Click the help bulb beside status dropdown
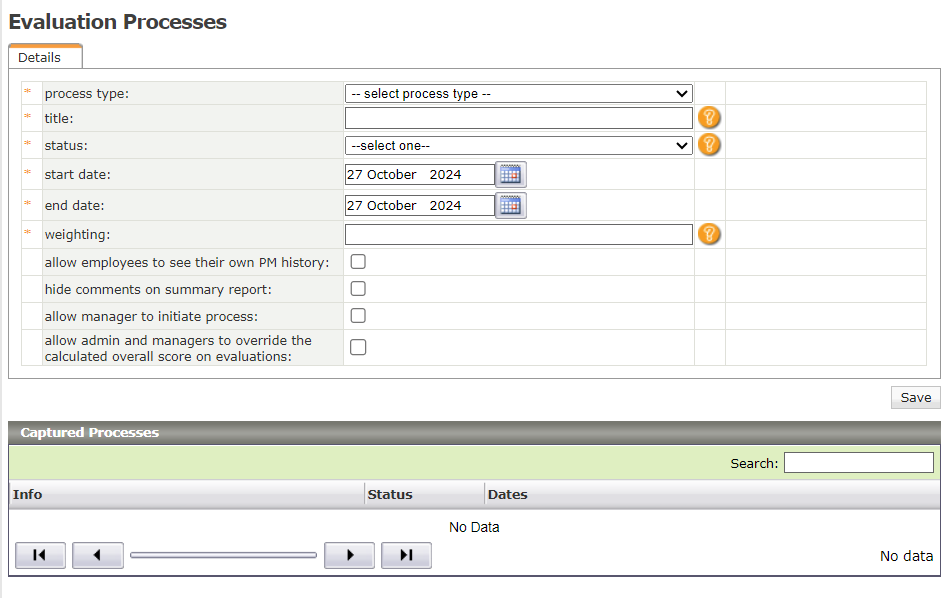This screenshot has width=952, height=598. (709, 145)
